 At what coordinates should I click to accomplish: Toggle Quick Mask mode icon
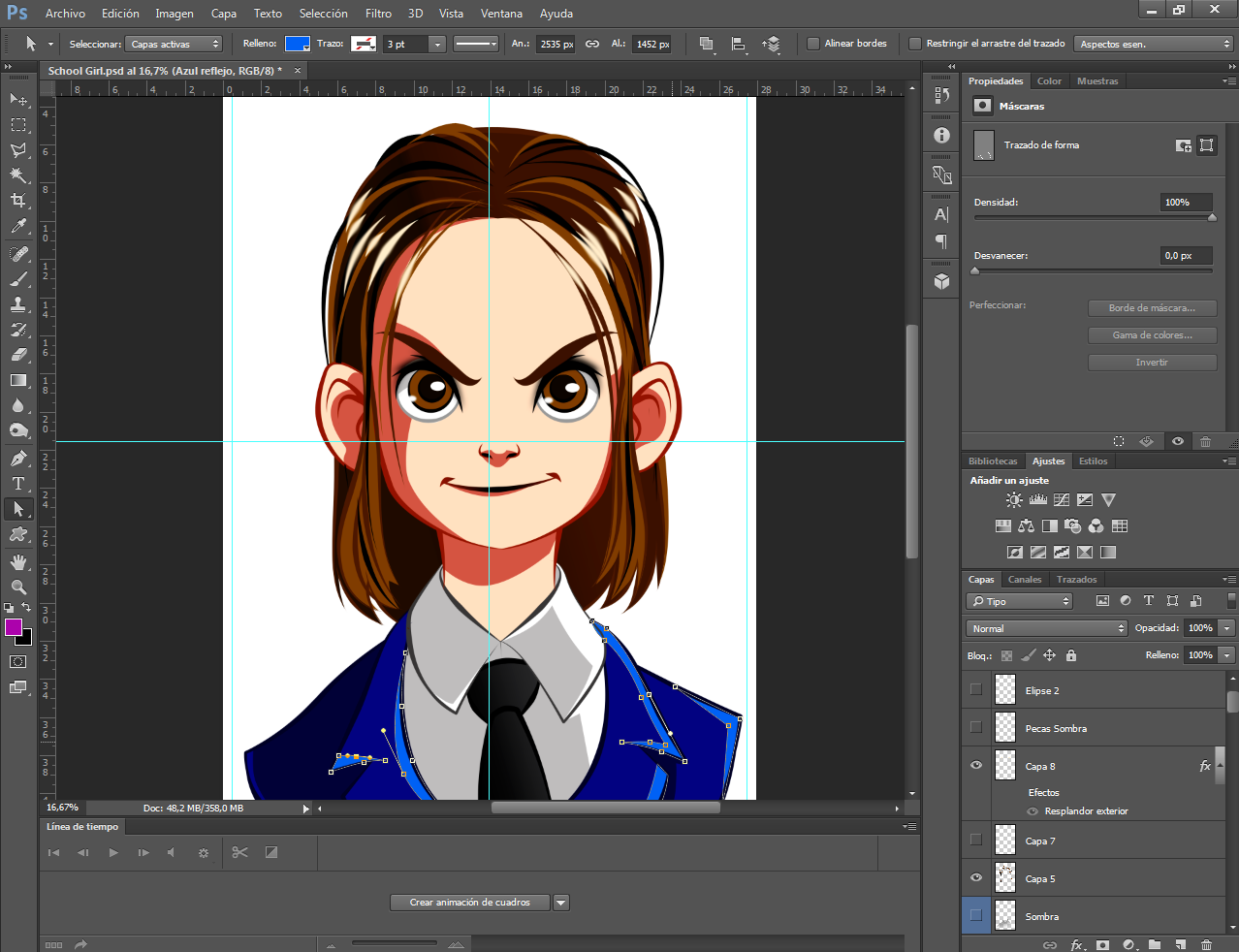18,662
